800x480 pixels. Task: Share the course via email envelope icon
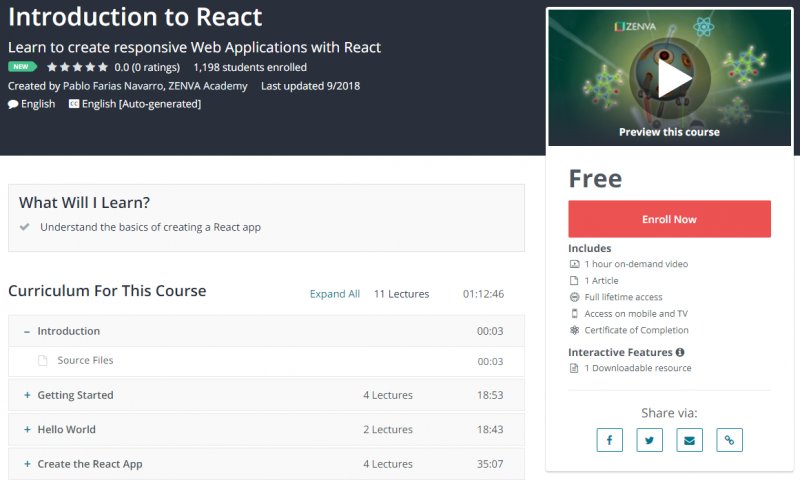(x=689, y=440)
